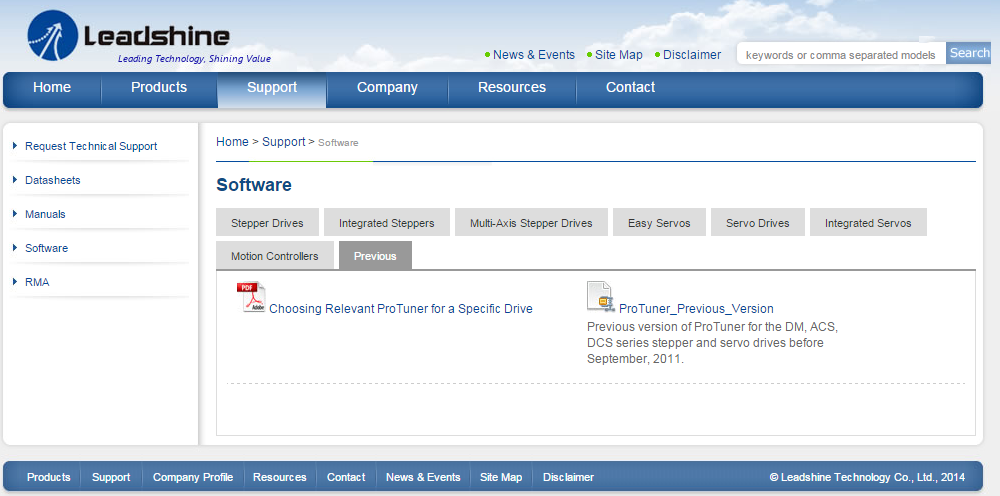
Task: Open the Company navigation menu
Action: click(x=387, y=88)
